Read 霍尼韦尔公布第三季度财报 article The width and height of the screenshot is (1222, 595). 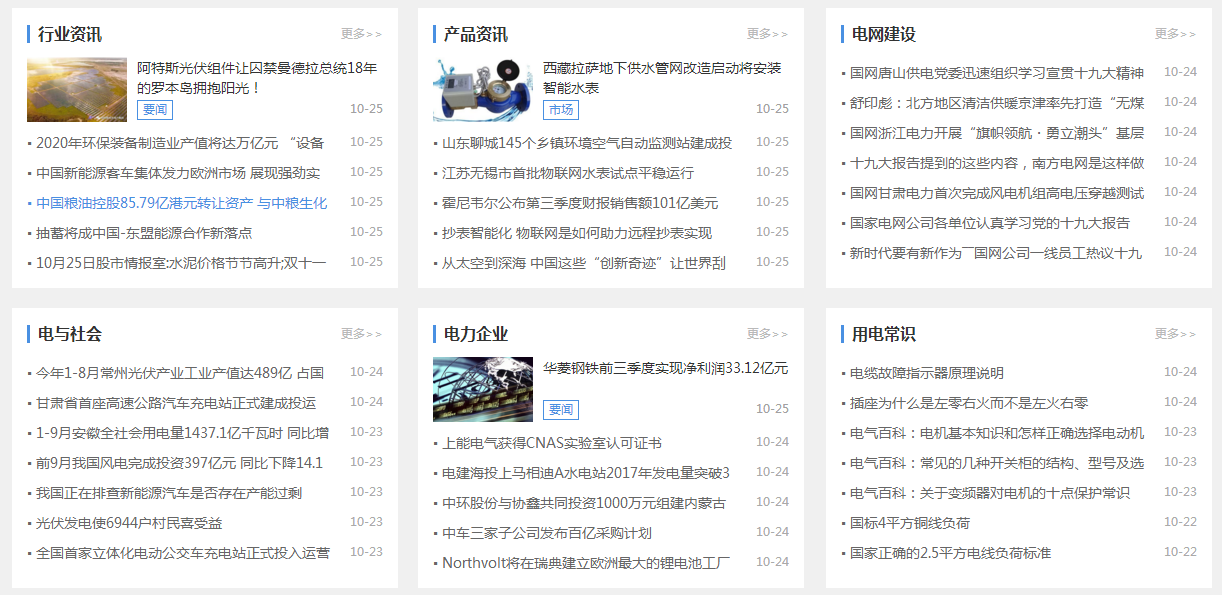(x=580, y=203)
